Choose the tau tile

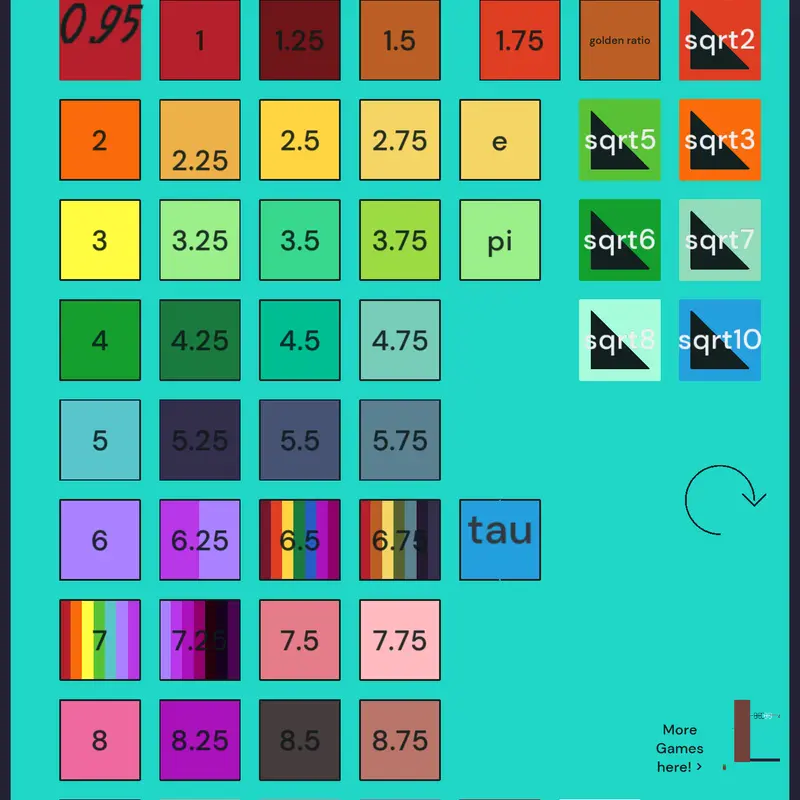click(500, 540)
